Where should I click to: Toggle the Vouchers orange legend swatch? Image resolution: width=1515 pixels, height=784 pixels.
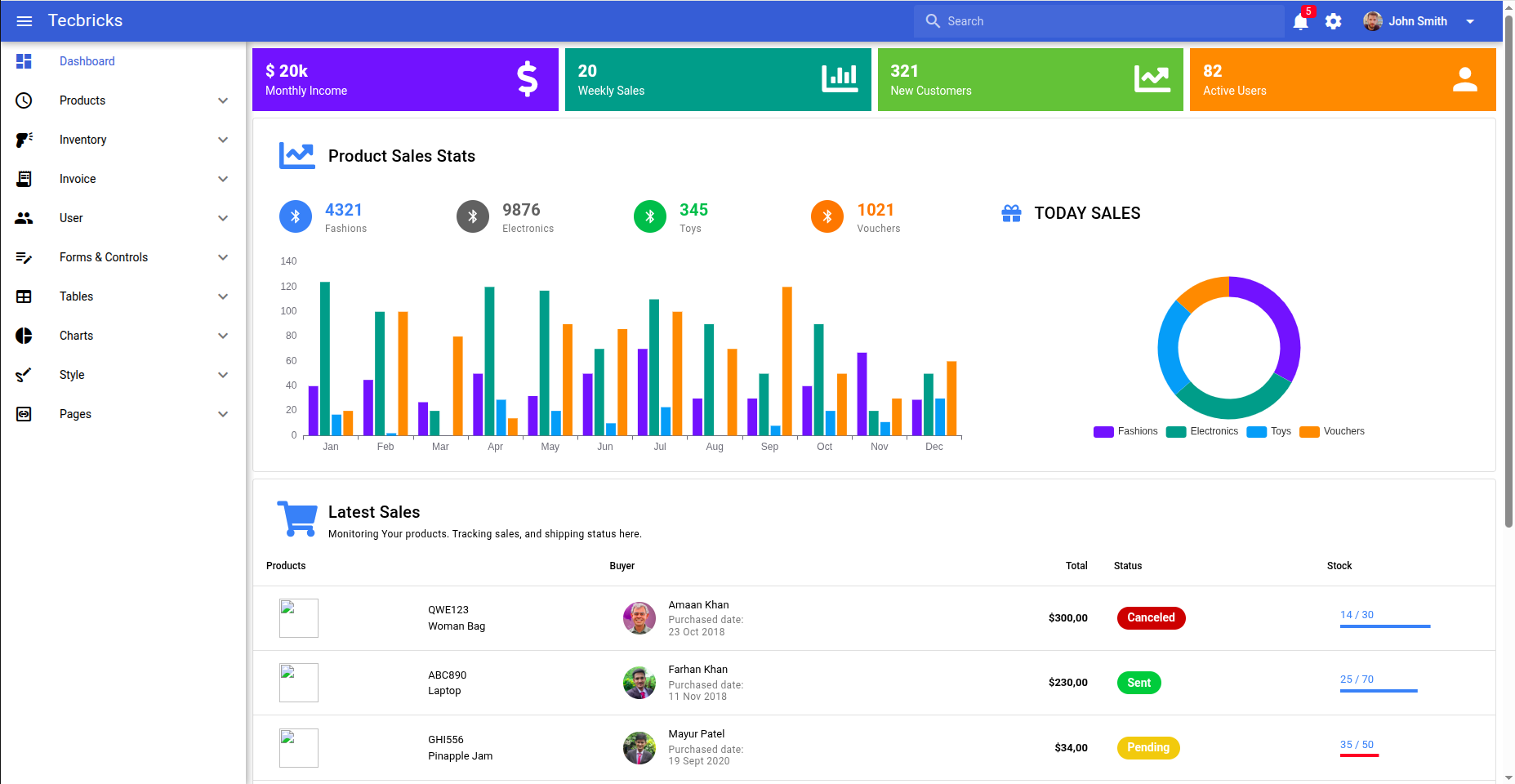[x=1309, y=432]
